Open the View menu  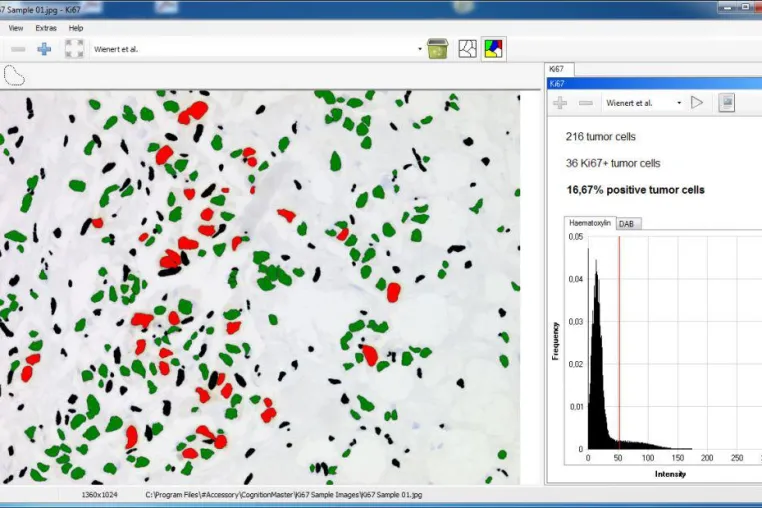click(x=16, y=28)
